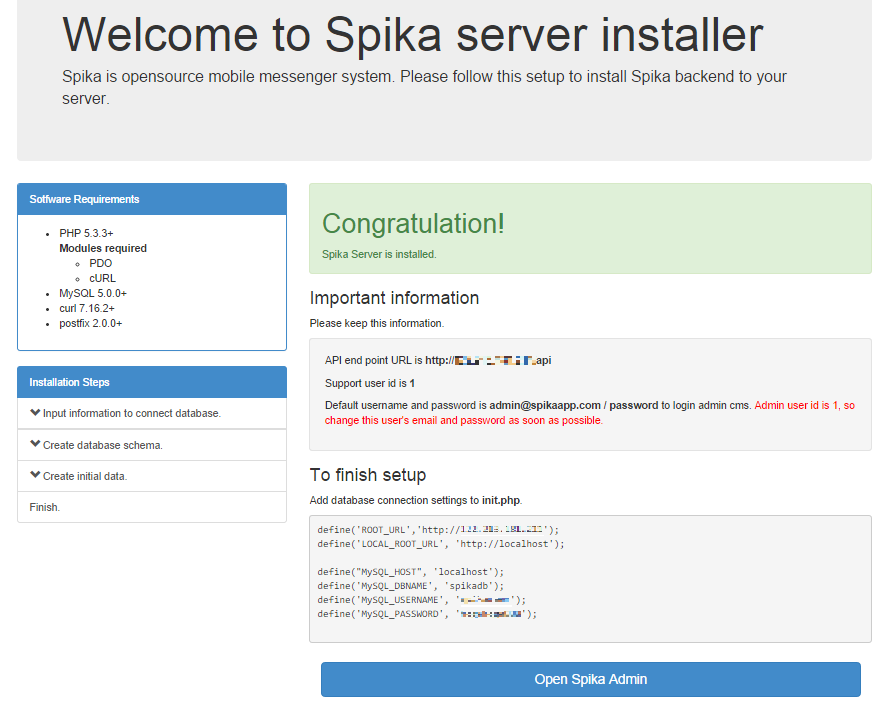Click the MySQL_PASSWORD define line
889x711 pixels.
click(427, 614)
